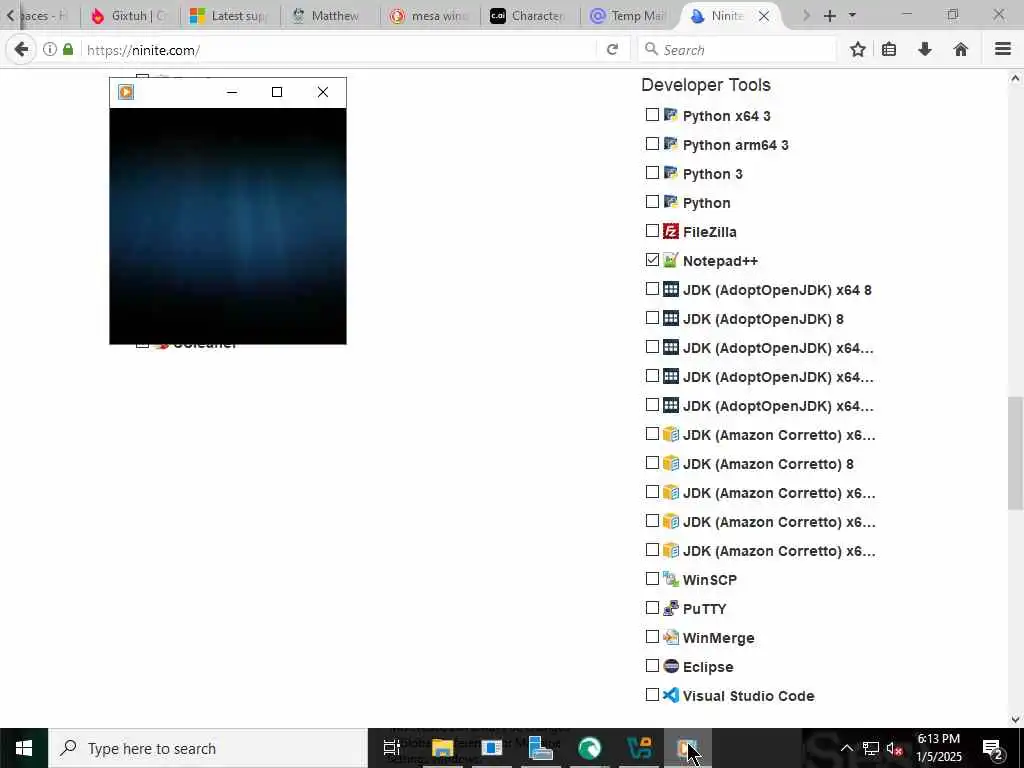Viewport: 1024px width, 768px height.
Task: Switch to the Latest sup tab
Action: pos(230,16)
